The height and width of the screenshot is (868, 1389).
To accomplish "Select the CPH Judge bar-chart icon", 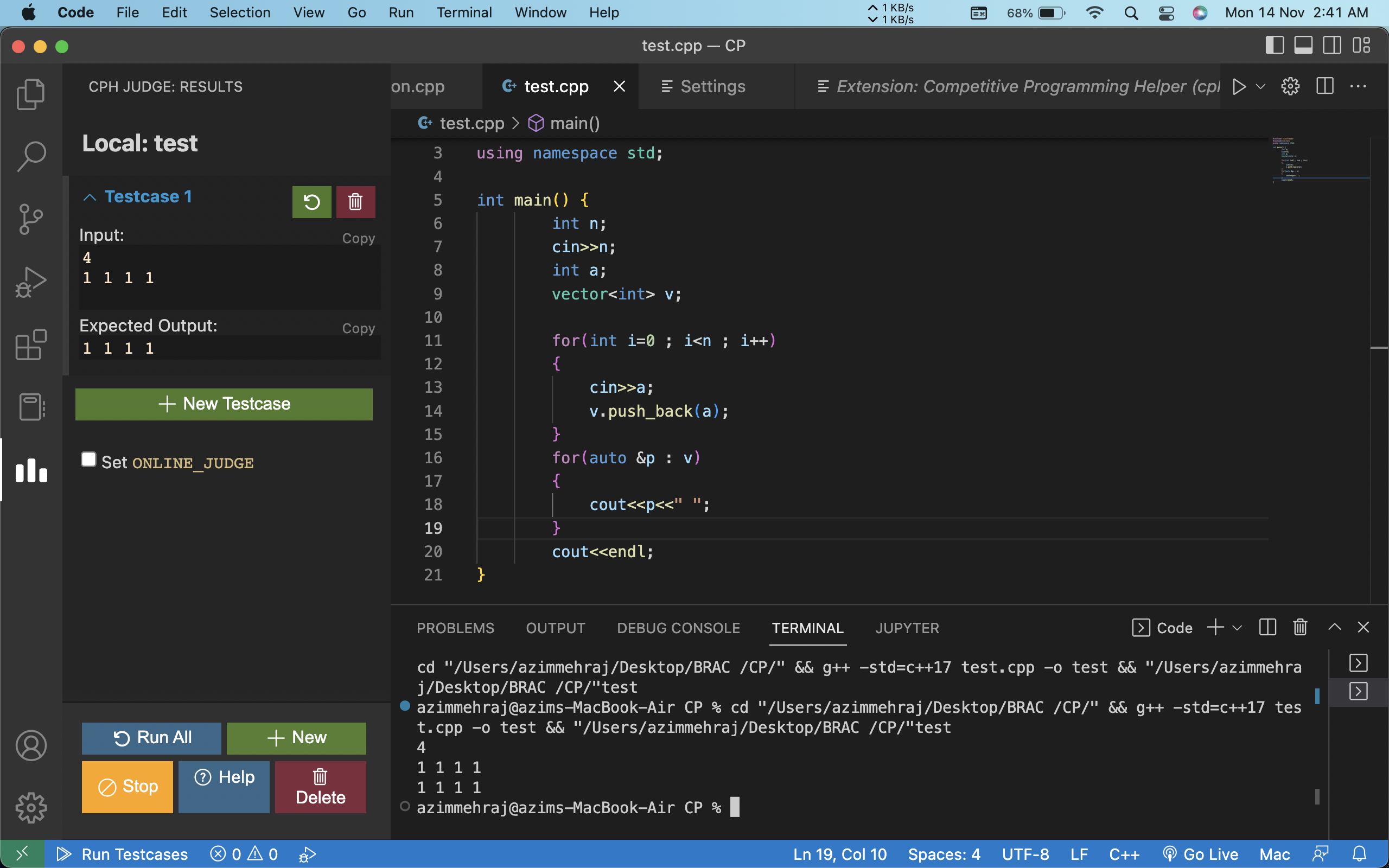I will coord(30,471).
